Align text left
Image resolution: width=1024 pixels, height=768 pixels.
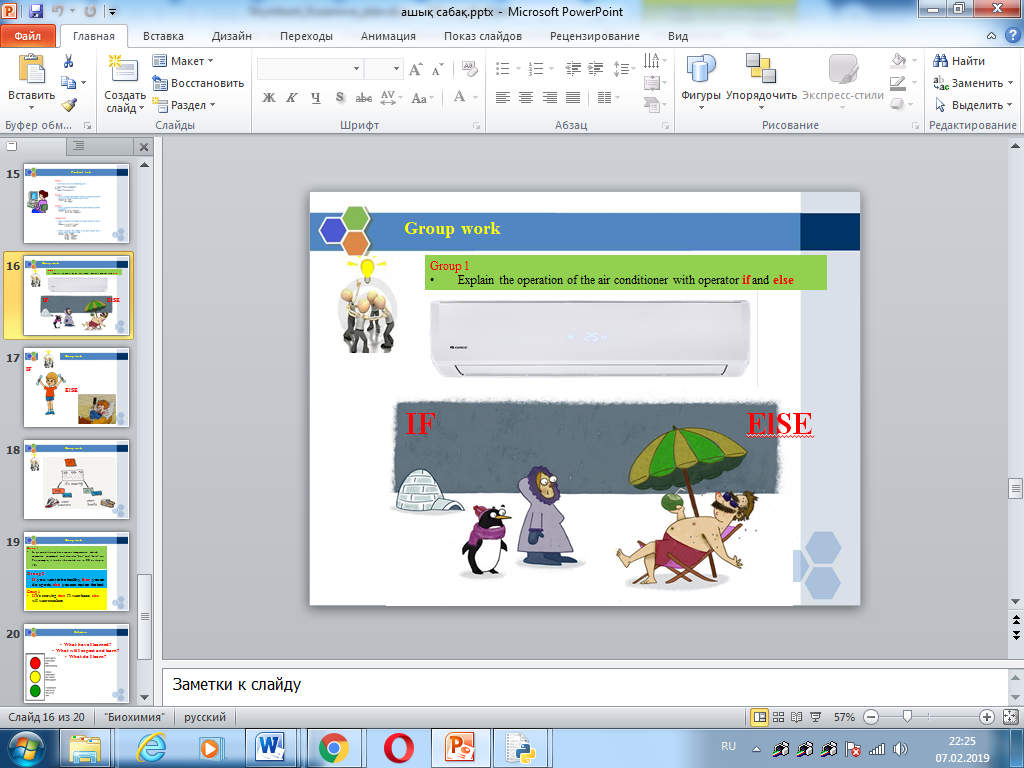coord(502,97)
